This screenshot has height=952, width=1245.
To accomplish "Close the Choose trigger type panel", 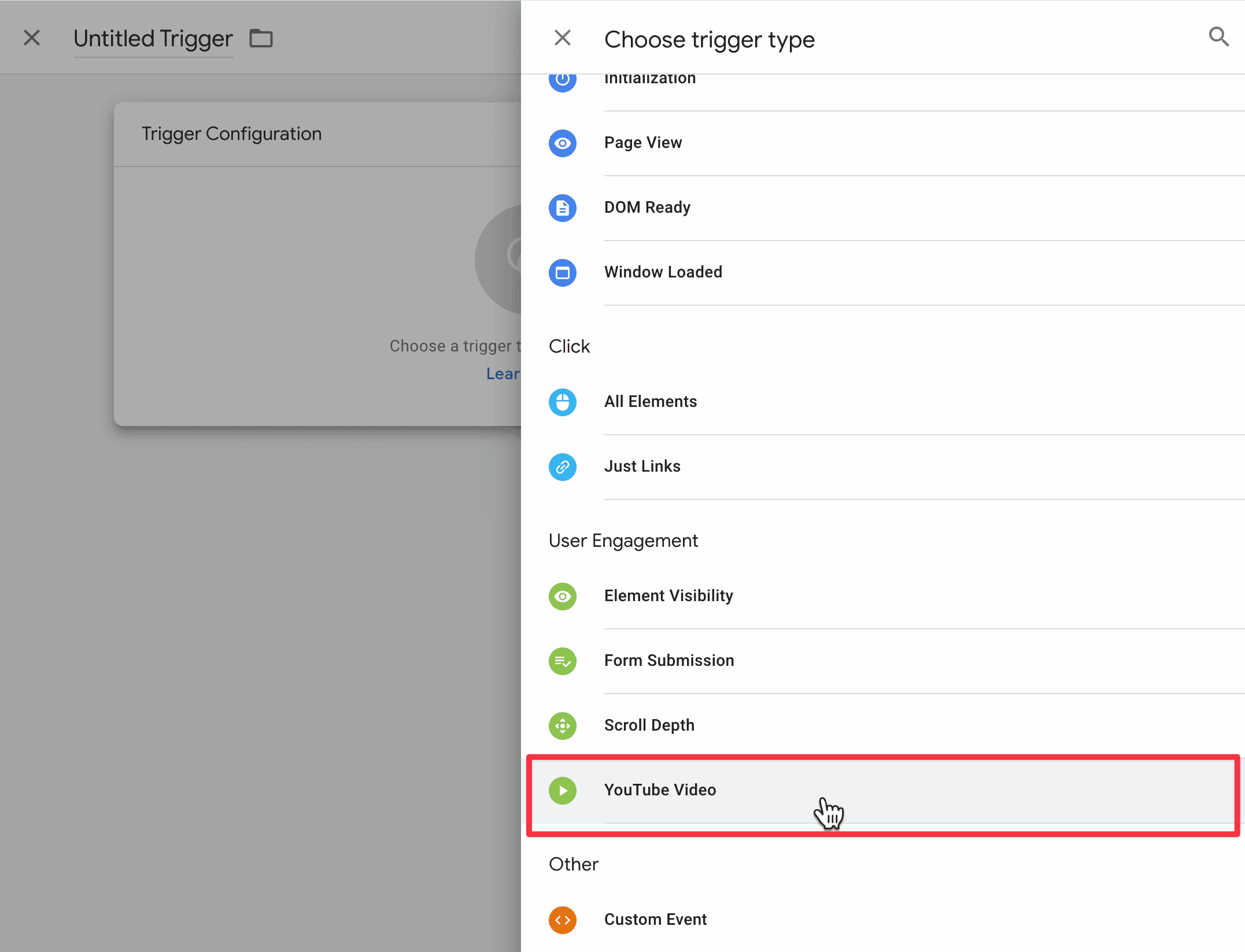I will 562,38.
